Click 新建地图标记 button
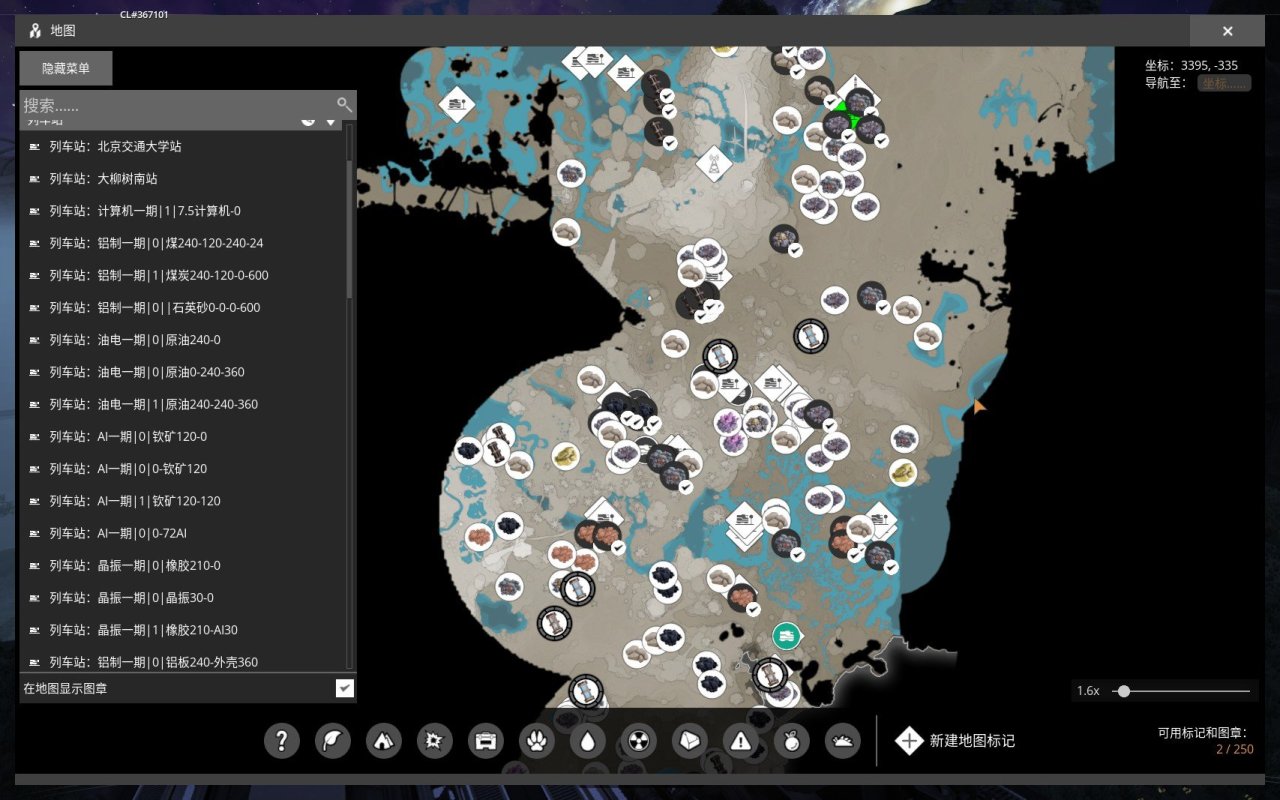This screenshot has height=800, width=1280. coord(955,741)
